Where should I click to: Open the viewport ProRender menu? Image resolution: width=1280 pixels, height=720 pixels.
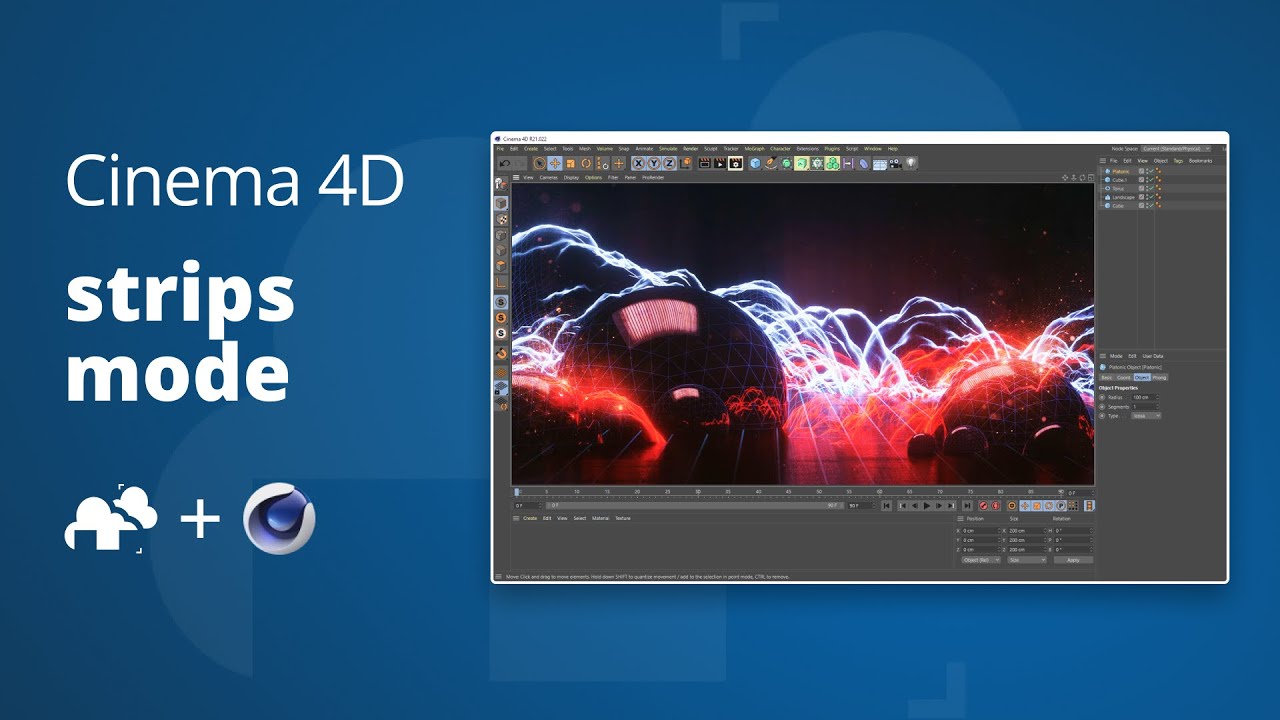coord(653,177)
